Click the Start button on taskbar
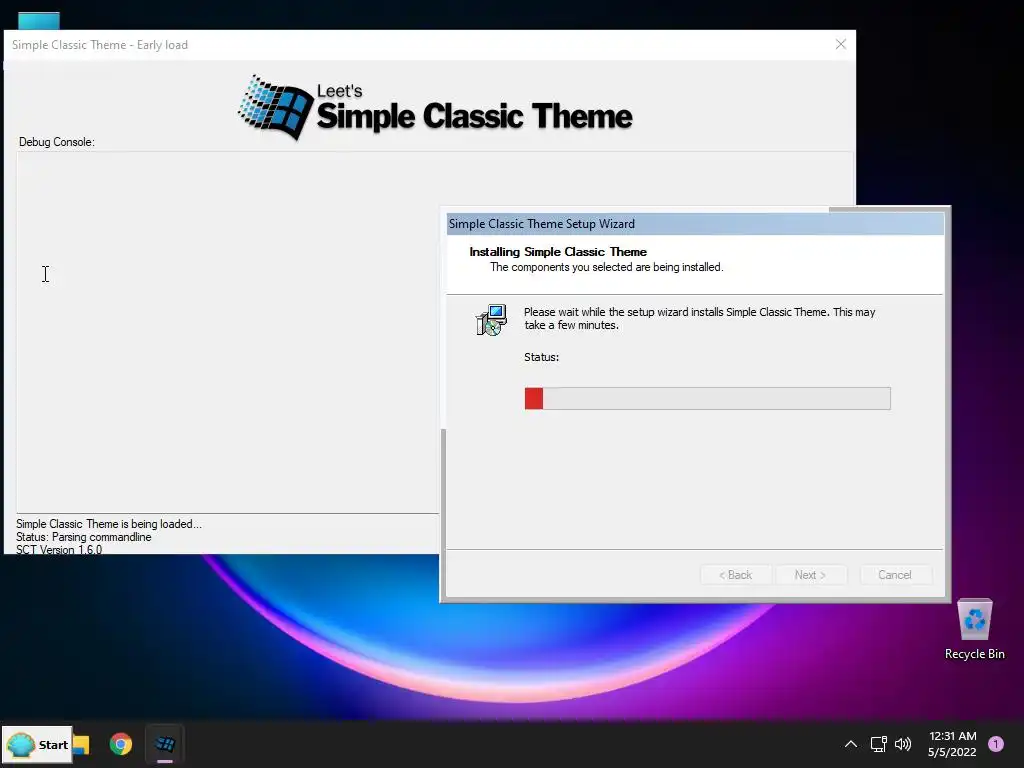This screenshot has height=768, width=1024. pyautogui.click(x=37, y=744)
